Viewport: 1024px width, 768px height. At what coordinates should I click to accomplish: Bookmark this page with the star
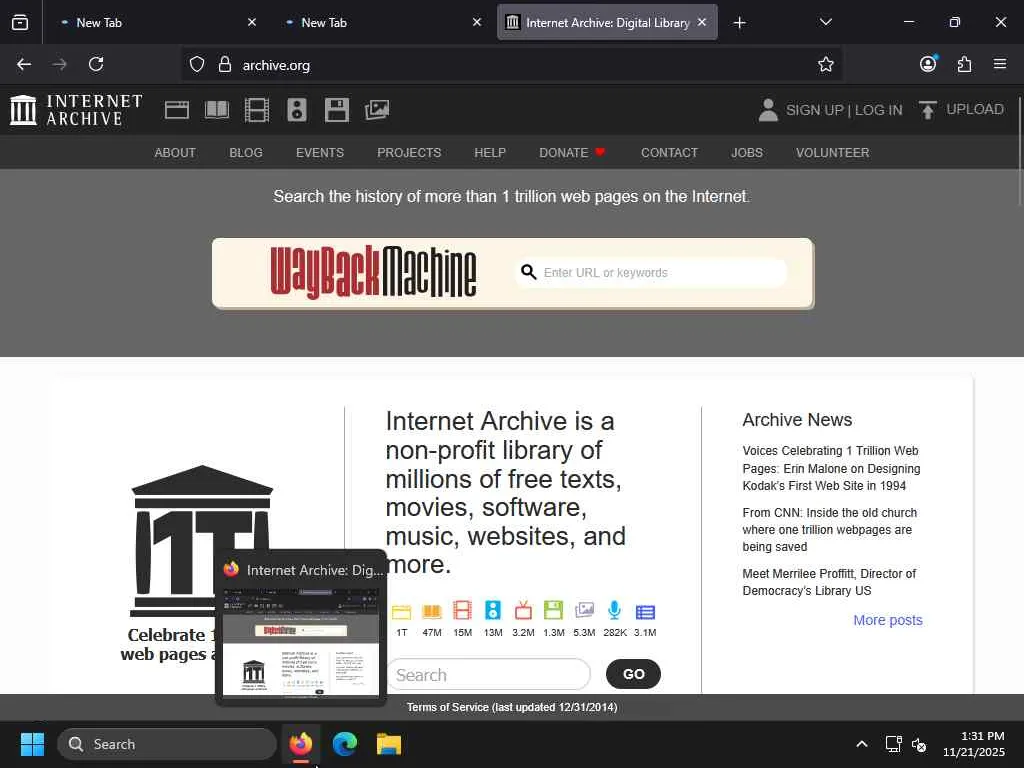[x=825, y=64]
